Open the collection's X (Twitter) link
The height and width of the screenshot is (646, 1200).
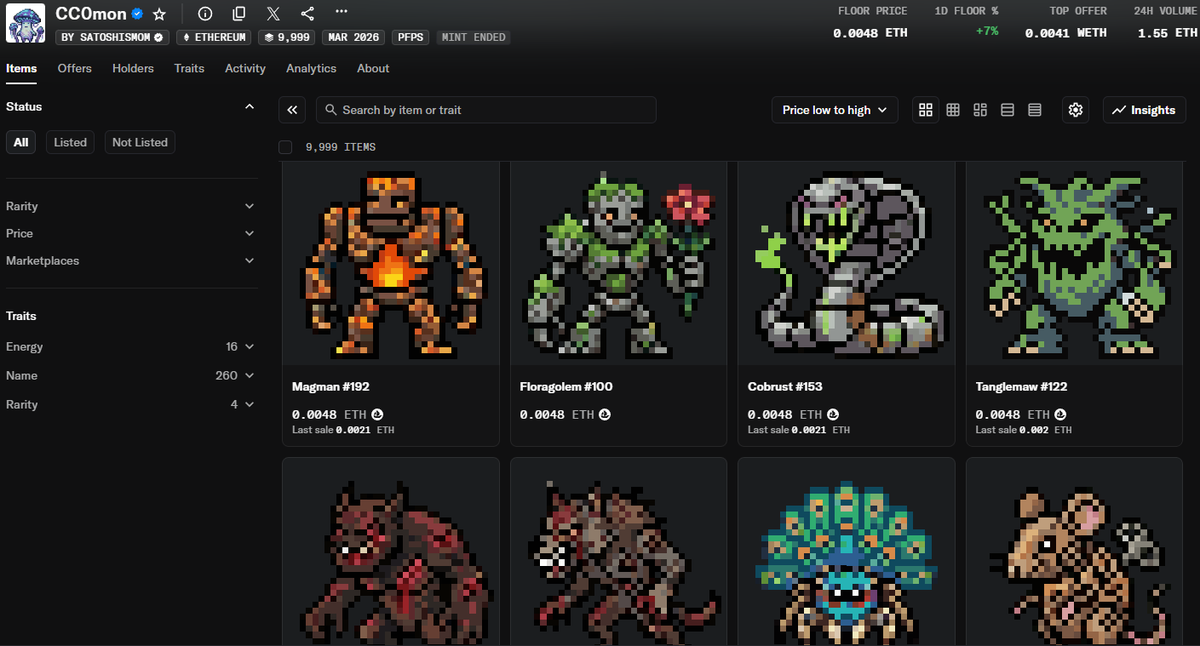pyautogui.click(x=273, y=14)
